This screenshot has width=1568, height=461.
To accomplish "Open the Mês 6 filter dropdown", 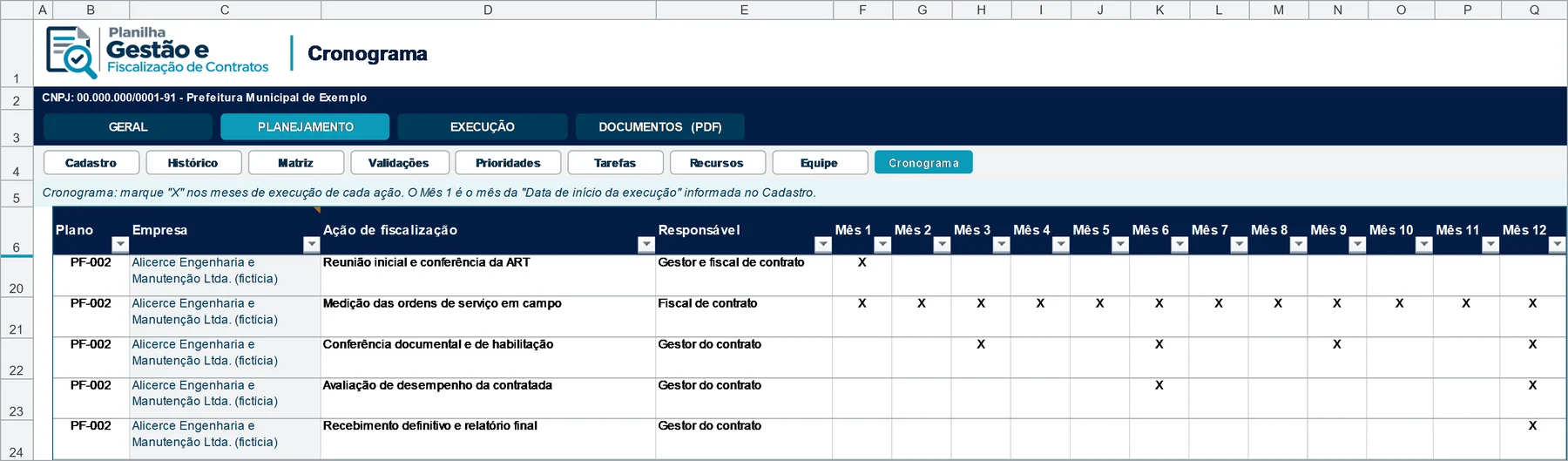I will 1179,245.
